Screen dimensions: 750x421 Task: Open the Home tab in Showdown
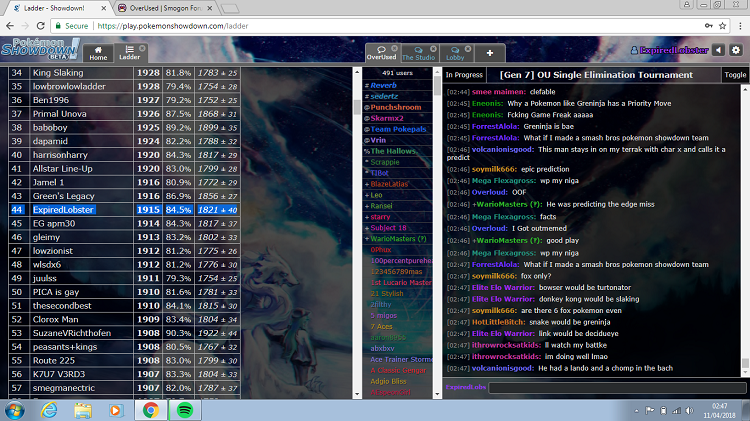pyautogui.click(x=97, y=53)
